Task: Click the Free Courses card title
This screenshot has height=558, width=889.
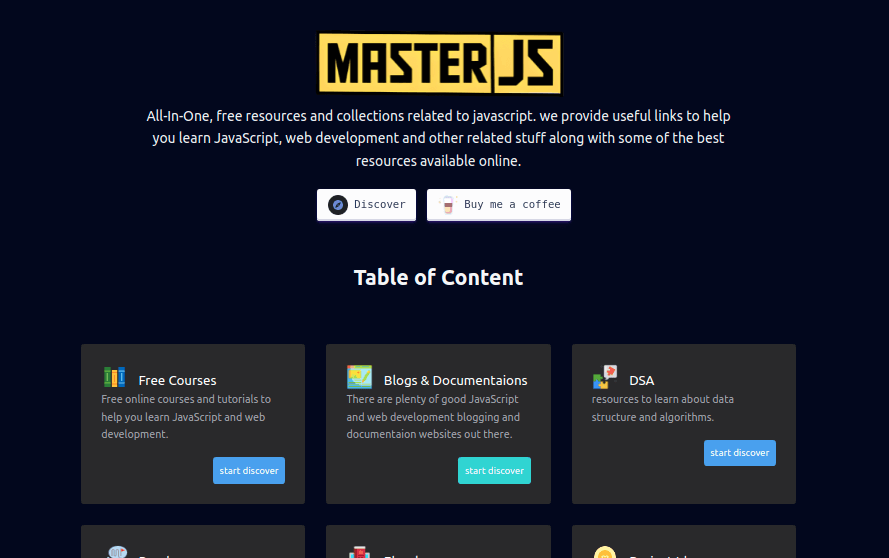Action: pos(177,380)
